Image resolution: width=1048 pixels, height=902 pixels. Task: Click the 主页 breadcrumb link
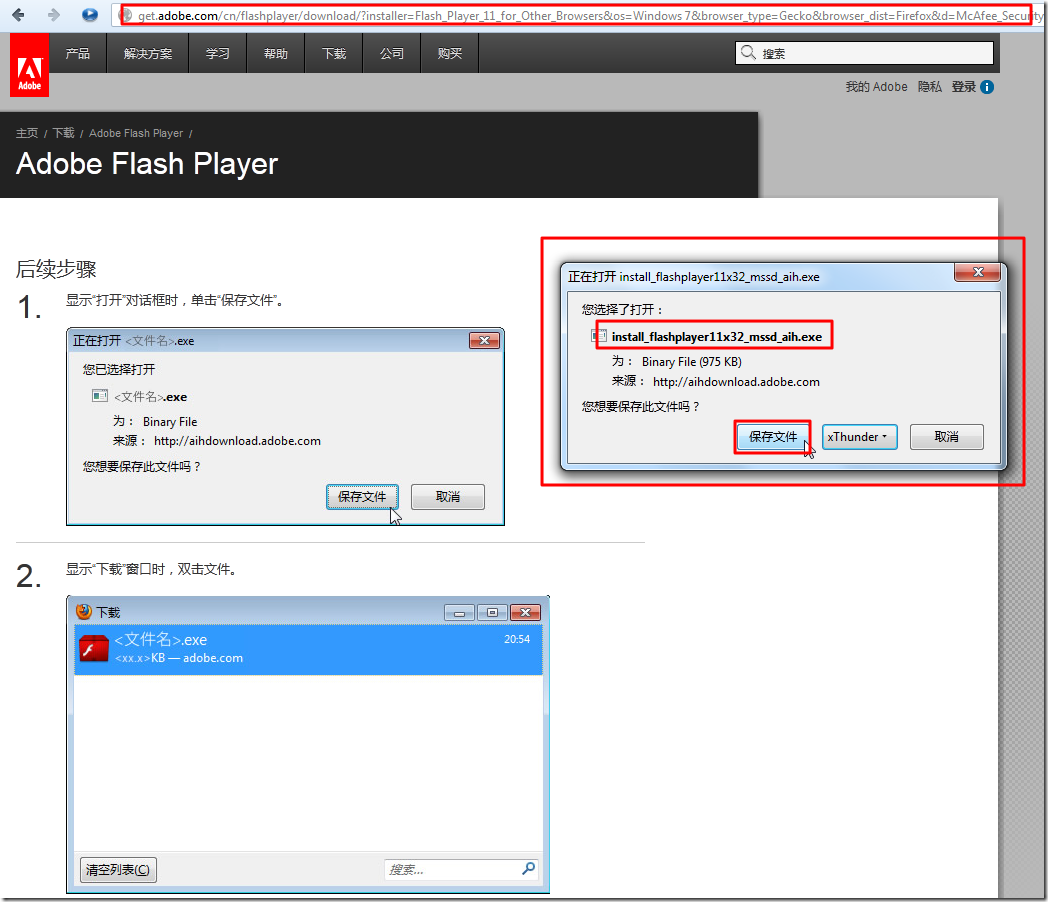pyautogui.click(x=27, y=133)
